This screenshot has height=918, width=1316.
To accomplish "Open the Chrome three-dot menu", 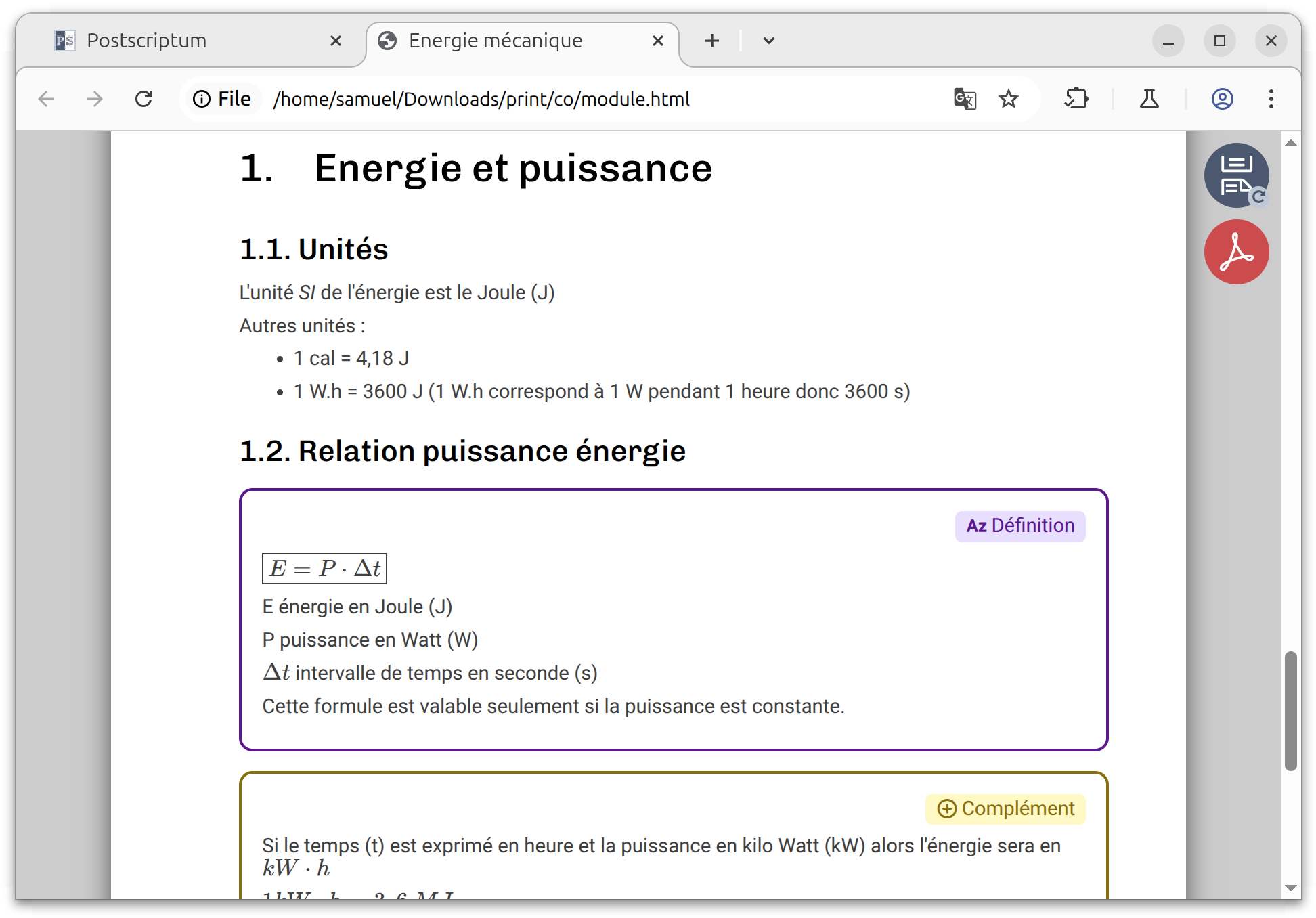I will pos(1271,99).
